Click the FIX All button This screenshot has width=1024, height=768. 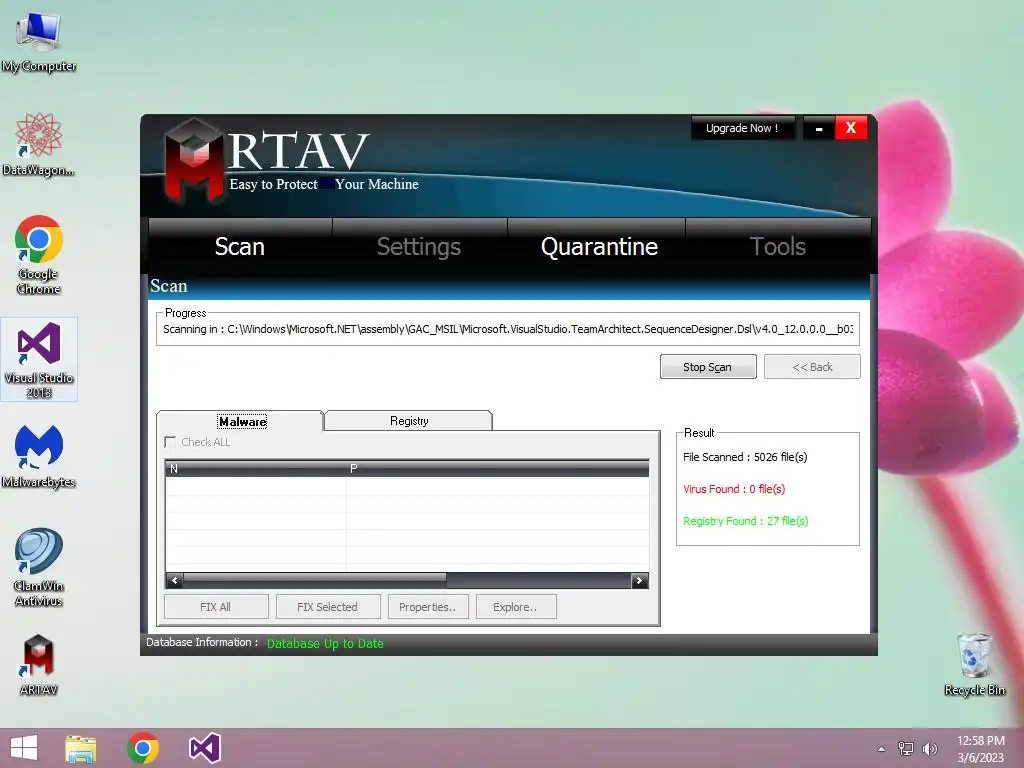[216, 607]
